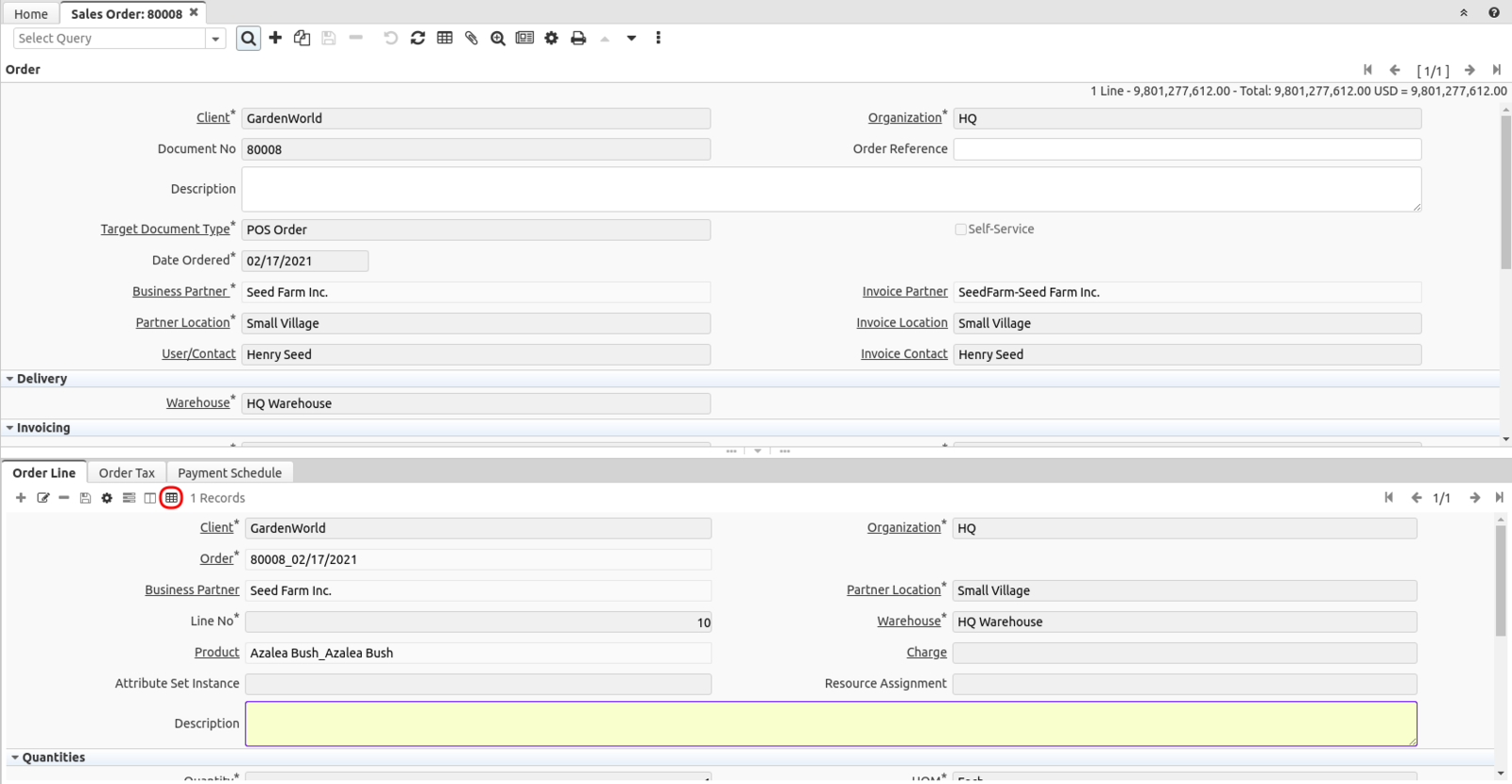Toggle grid view for Order Line
Screen dimensions: 1512x784
171,498
